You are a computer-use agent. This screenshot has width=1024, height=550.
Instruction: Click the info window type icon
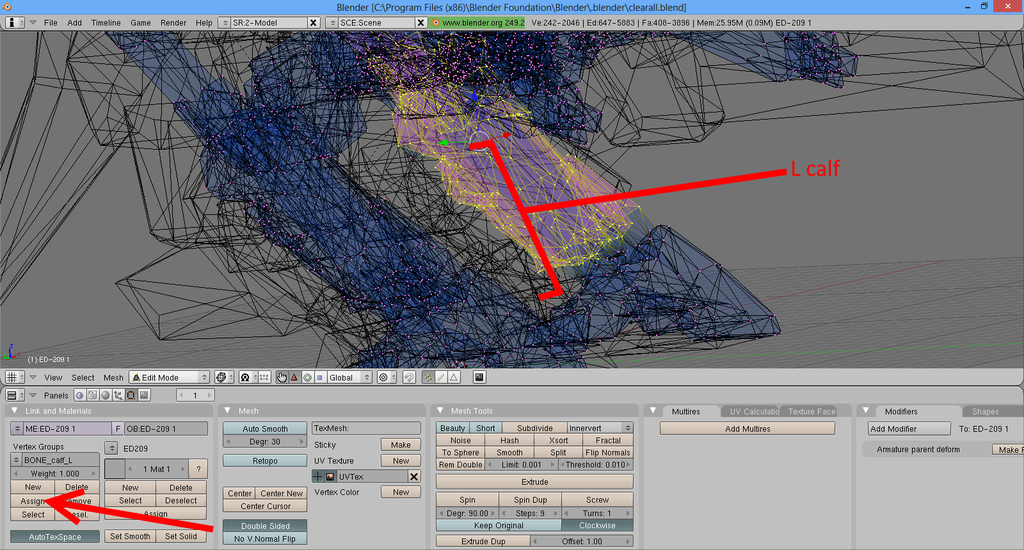14,22
